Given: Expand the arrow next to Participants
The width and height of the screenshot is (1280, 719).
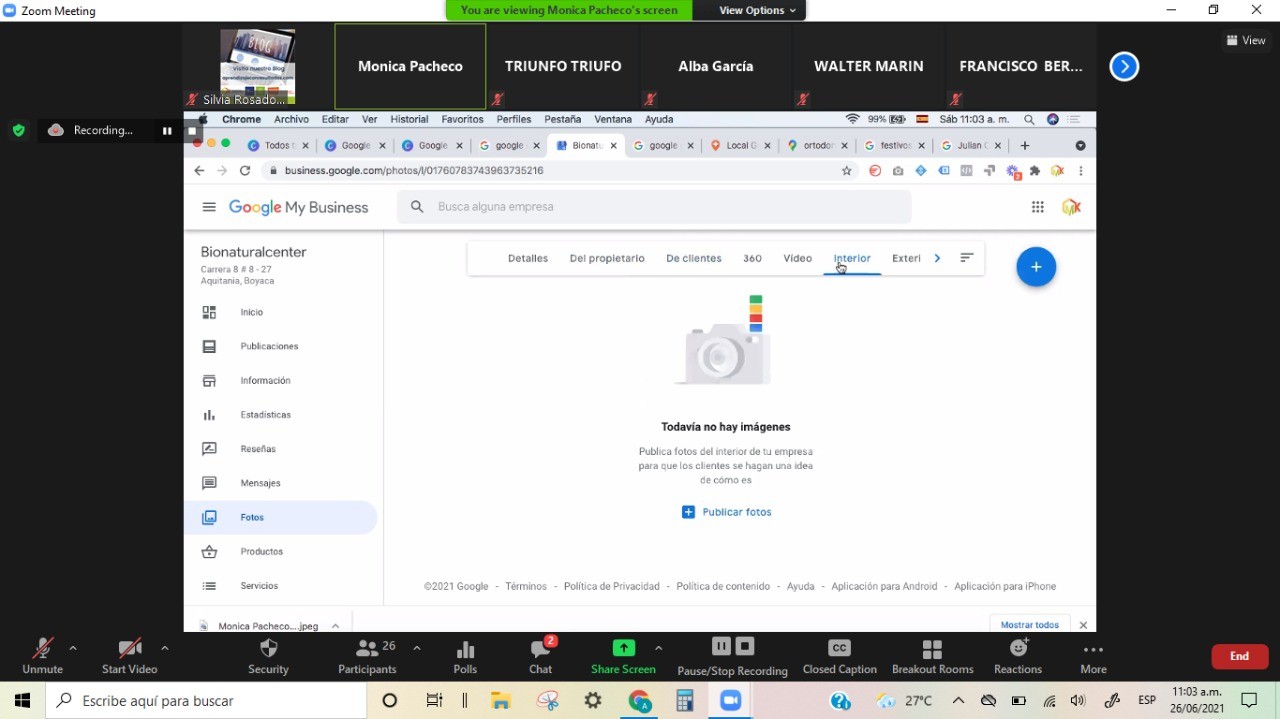Looking at the screenshot, I should click(417, 648).
